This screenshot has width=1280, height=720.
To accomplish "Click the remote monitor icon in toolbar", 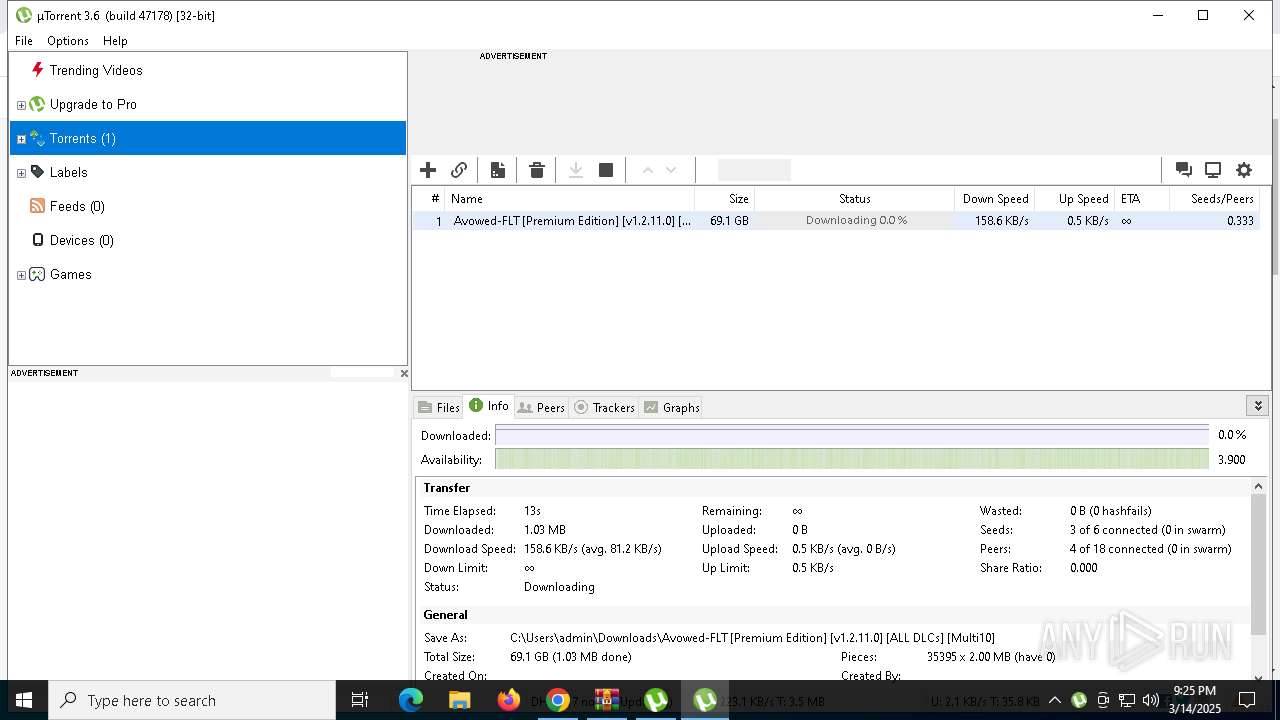I will (x=1213, y=170).
